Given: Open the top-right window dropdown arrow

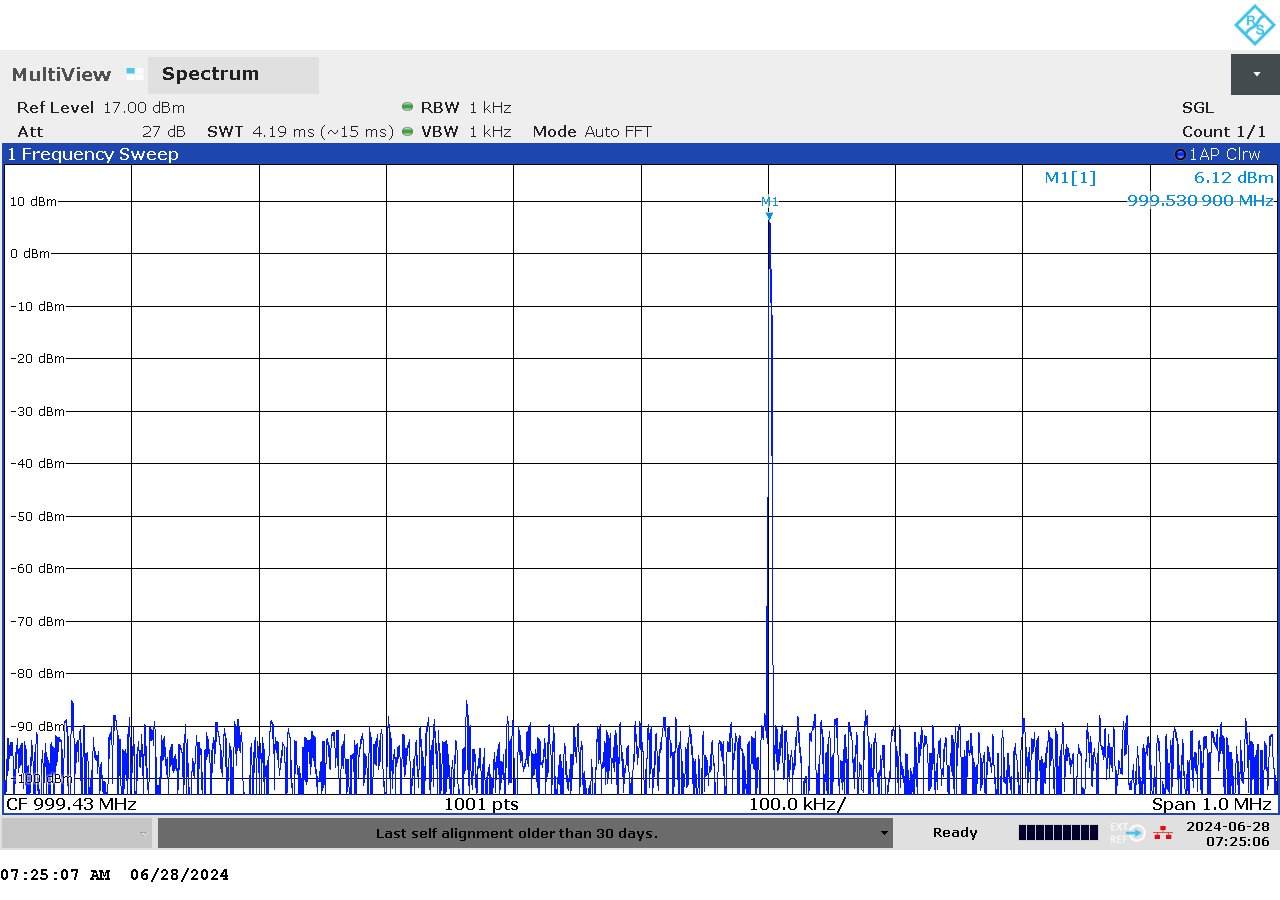Looking at the screenshot, I should pyautogui.click(x=1255, y=74).
